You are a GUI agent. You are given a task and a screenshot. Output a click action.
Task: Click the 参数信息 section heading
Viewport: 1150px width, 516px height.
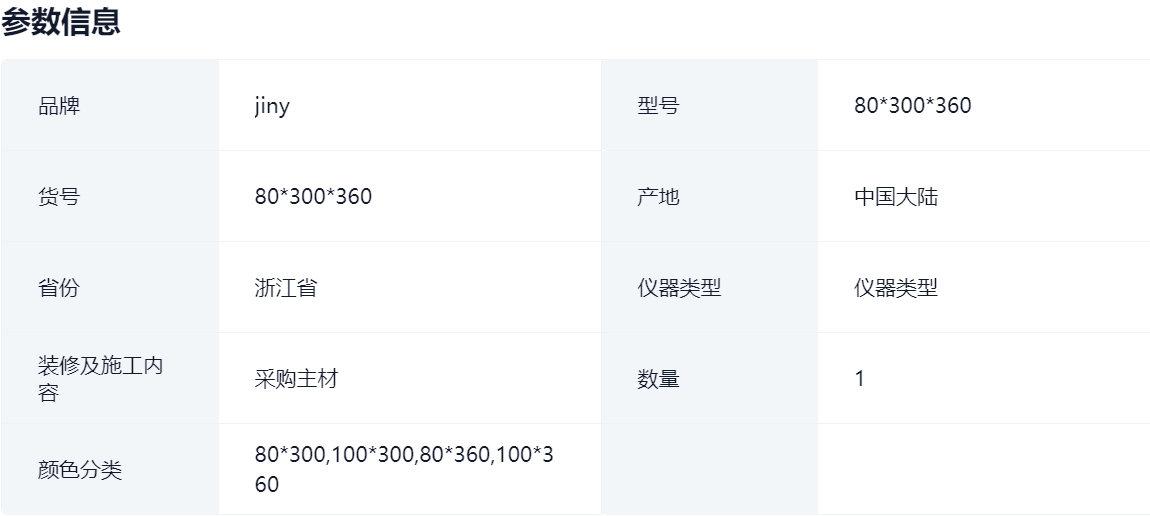pyautogui.click(x=60, y=23)
